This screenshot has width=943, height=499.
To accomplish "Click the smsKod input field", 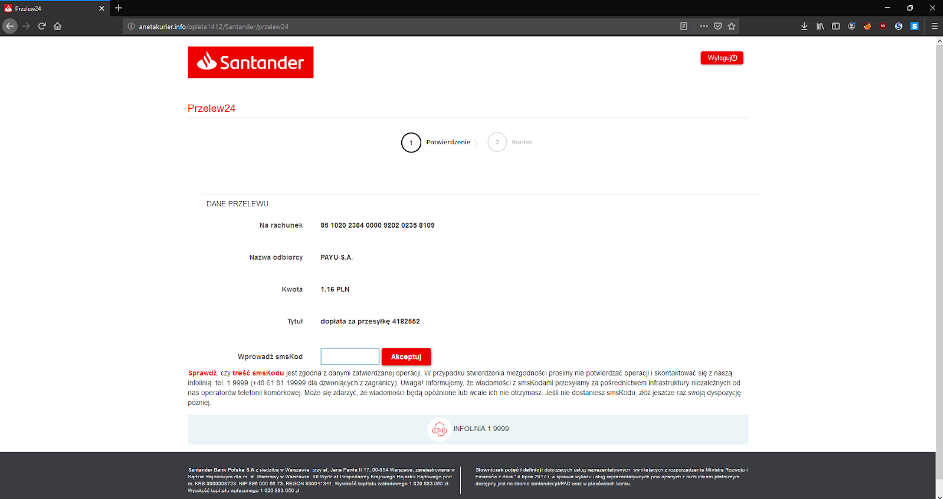I will tap(350, 357).
